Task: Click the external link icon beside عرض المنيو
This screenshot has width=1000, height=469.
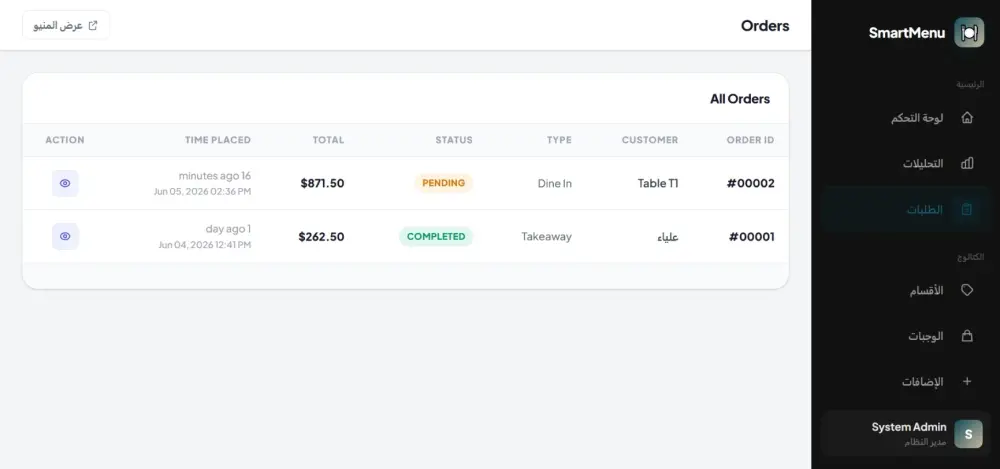Action: click(93, 26)
